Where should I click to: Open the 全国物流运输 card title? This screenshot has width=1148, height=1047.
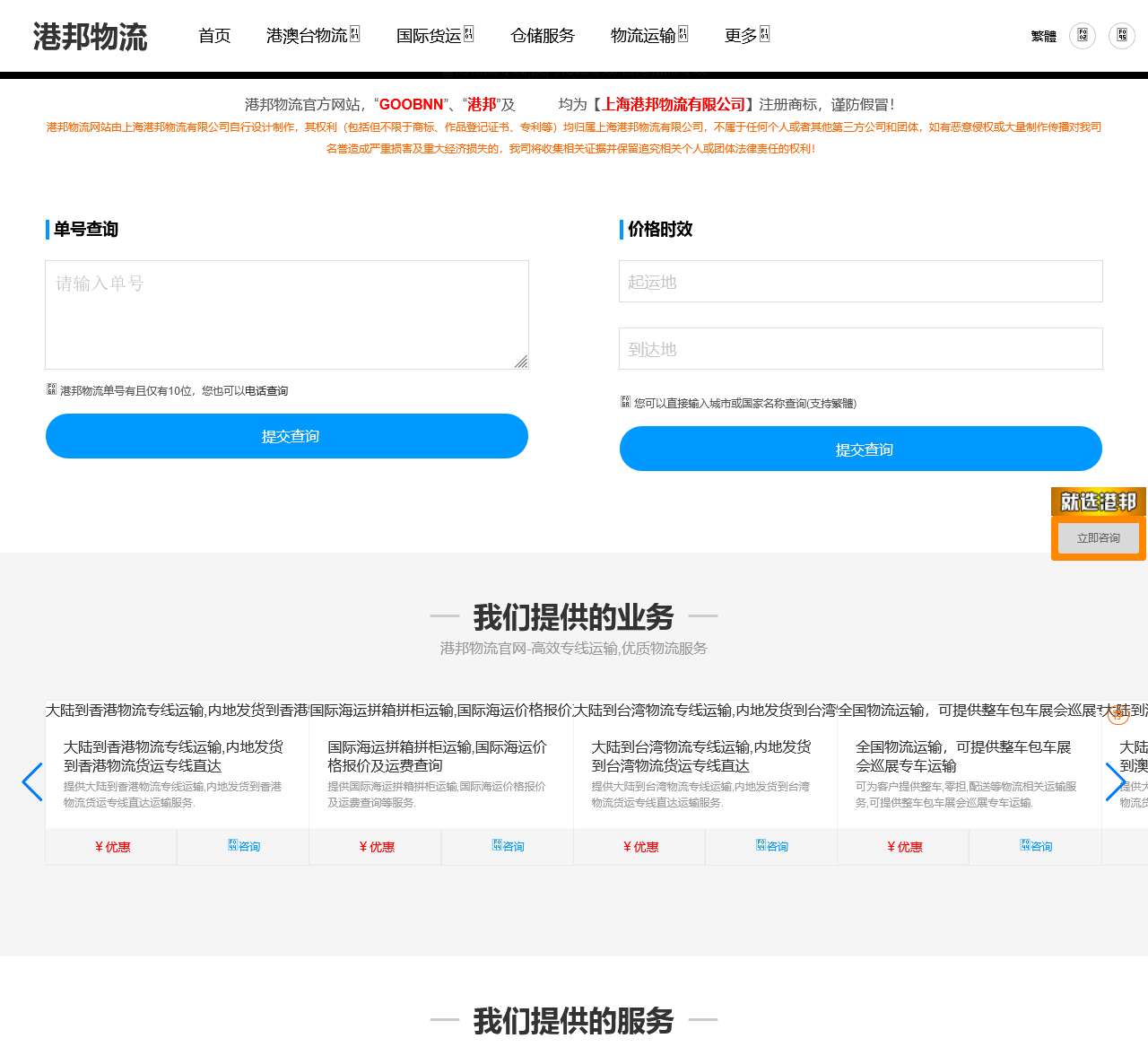pos(964,756)
